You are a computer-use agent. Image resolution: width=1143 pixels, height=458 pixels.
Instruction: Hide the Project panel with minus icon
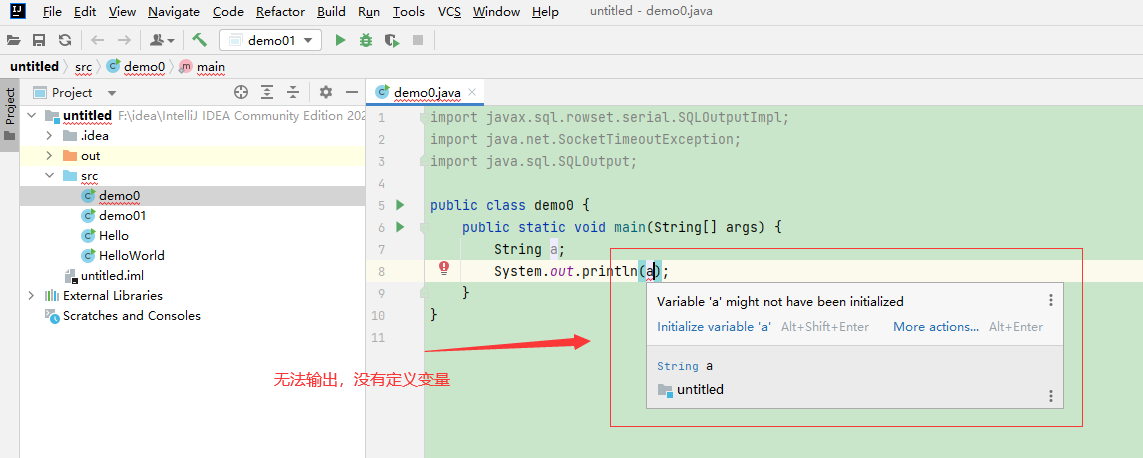click(351, 92)
